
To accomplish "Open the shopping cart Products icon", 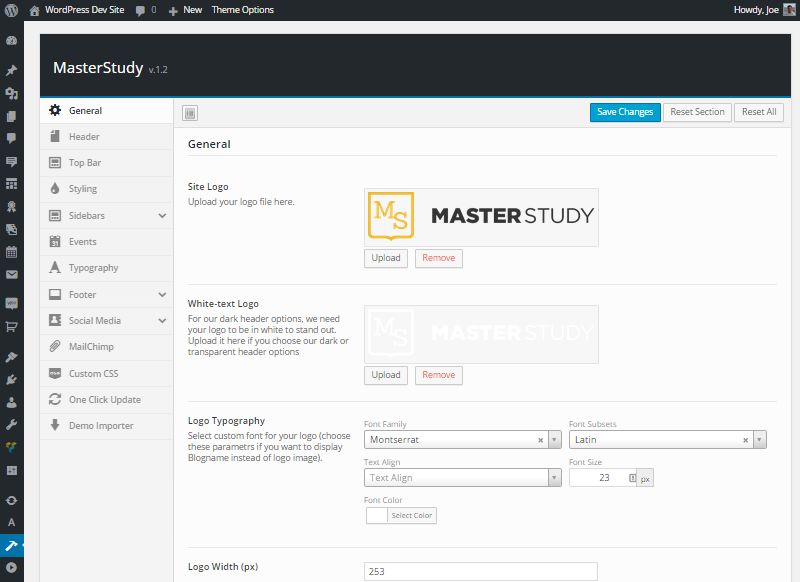I will click(11, 326).
